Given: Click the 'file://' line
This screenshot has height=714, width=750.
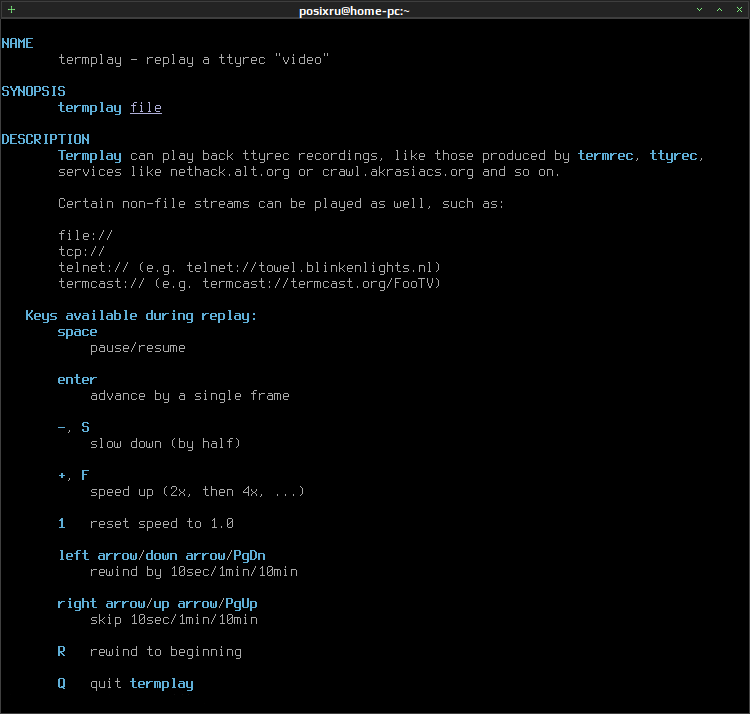Looking at the screenshot, I should point(86,235).
